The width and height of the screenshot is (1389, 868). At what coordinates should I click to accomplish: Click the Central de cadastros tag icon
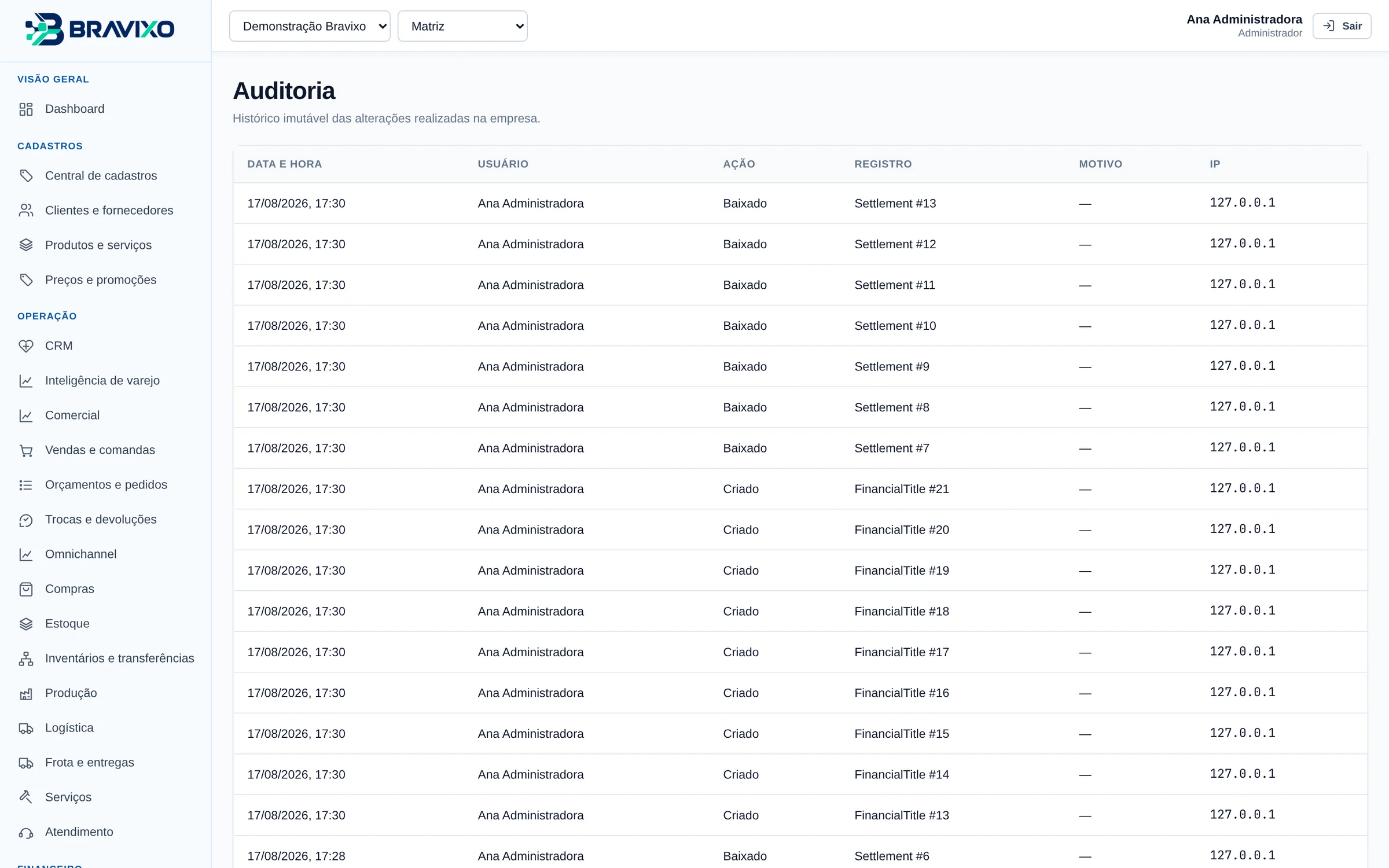point(26,176)
